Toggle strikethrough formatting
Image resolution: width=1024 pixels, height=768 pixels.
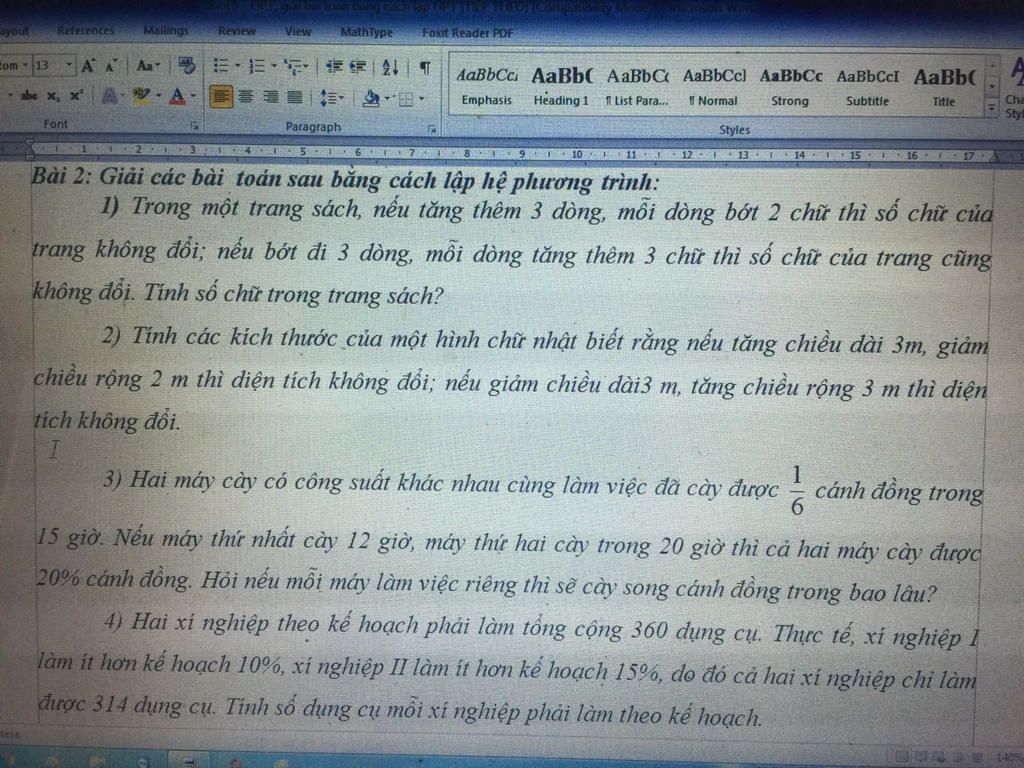click(29, 96)
